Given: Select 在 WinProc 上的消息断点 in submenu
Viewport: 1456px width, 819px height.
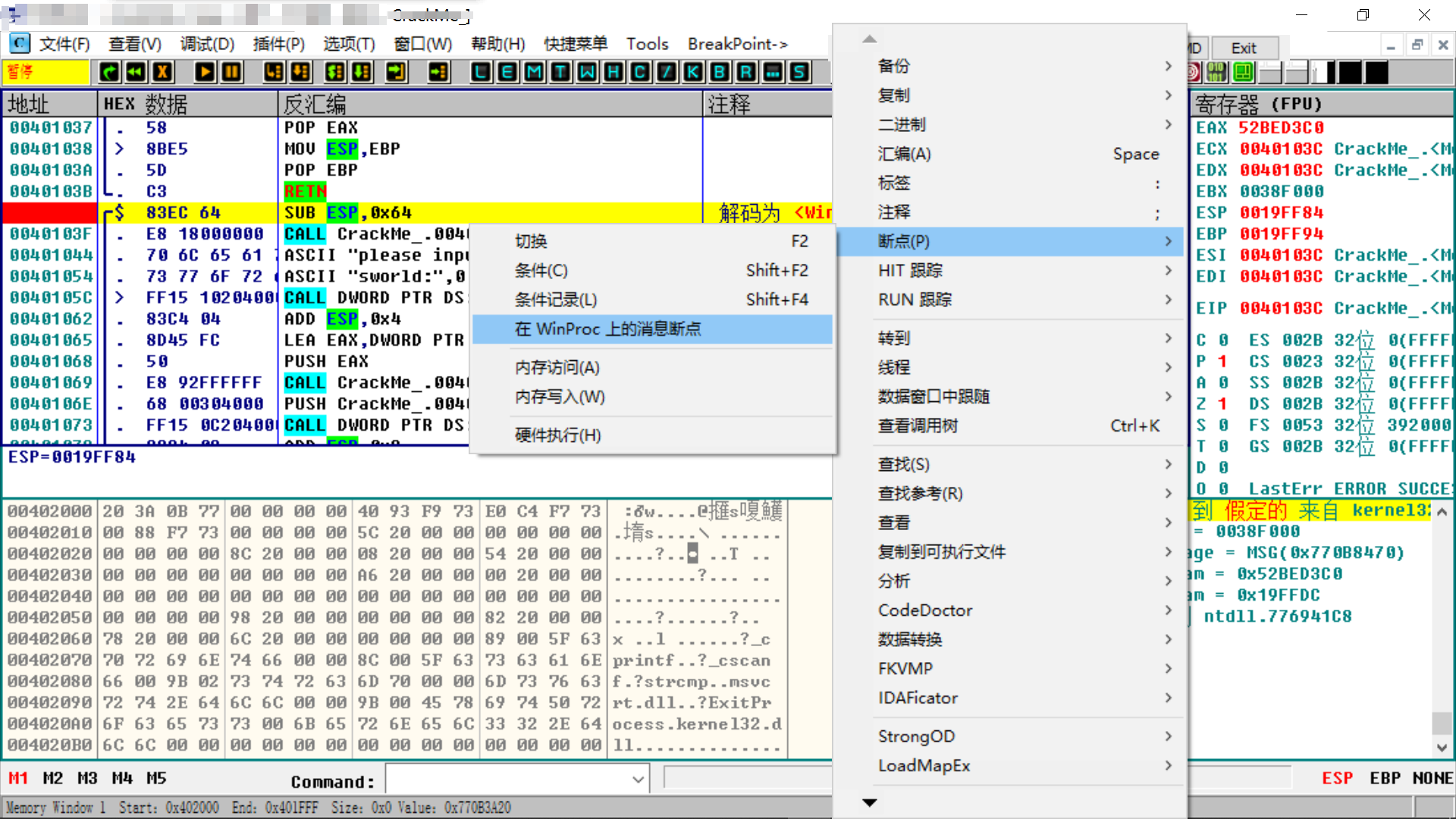Looking at the screenshot, I should coord(652,329).
